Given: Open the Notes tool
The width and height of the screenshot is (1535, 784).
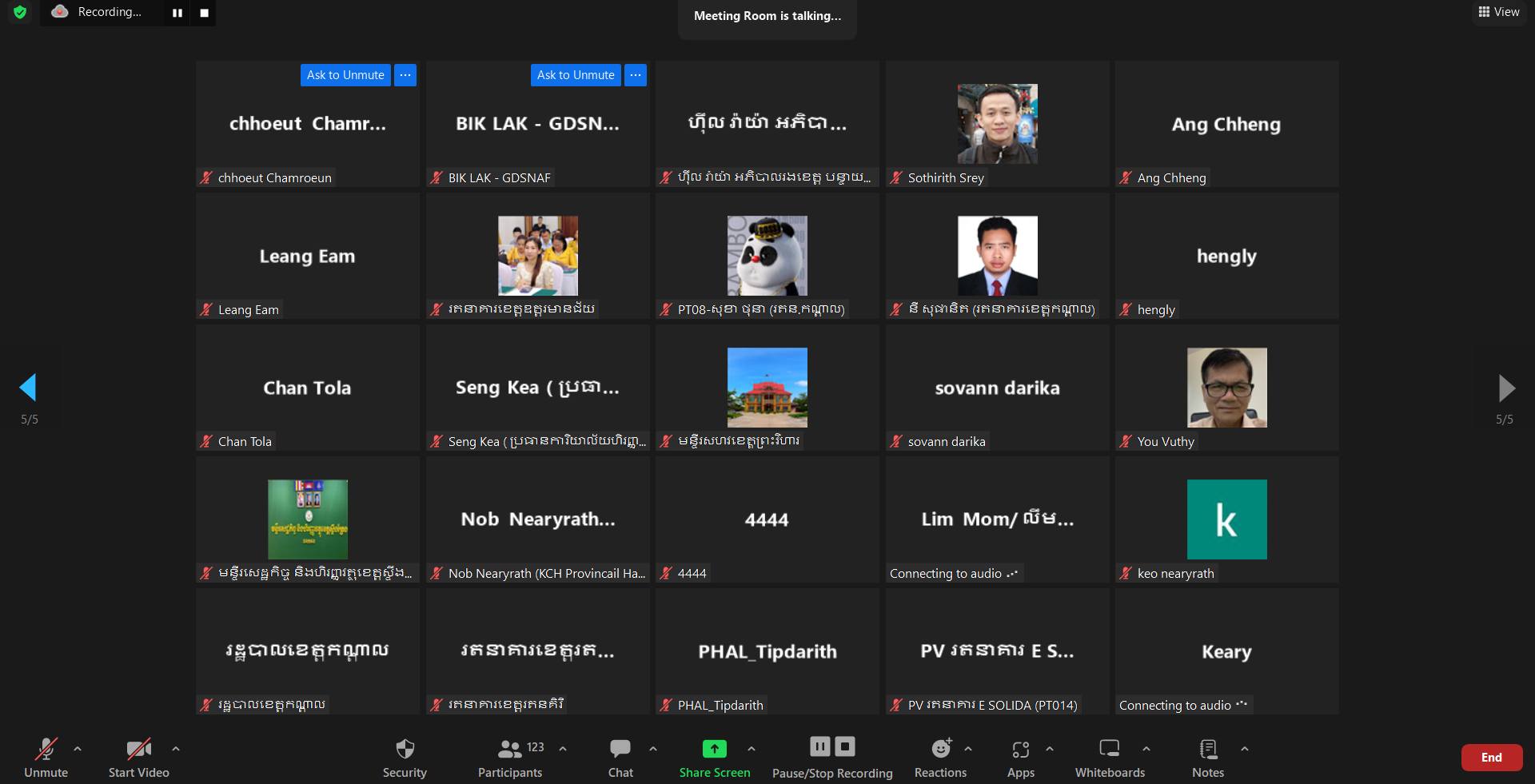Looking at the screenshot, I should tap(1207, 750).
